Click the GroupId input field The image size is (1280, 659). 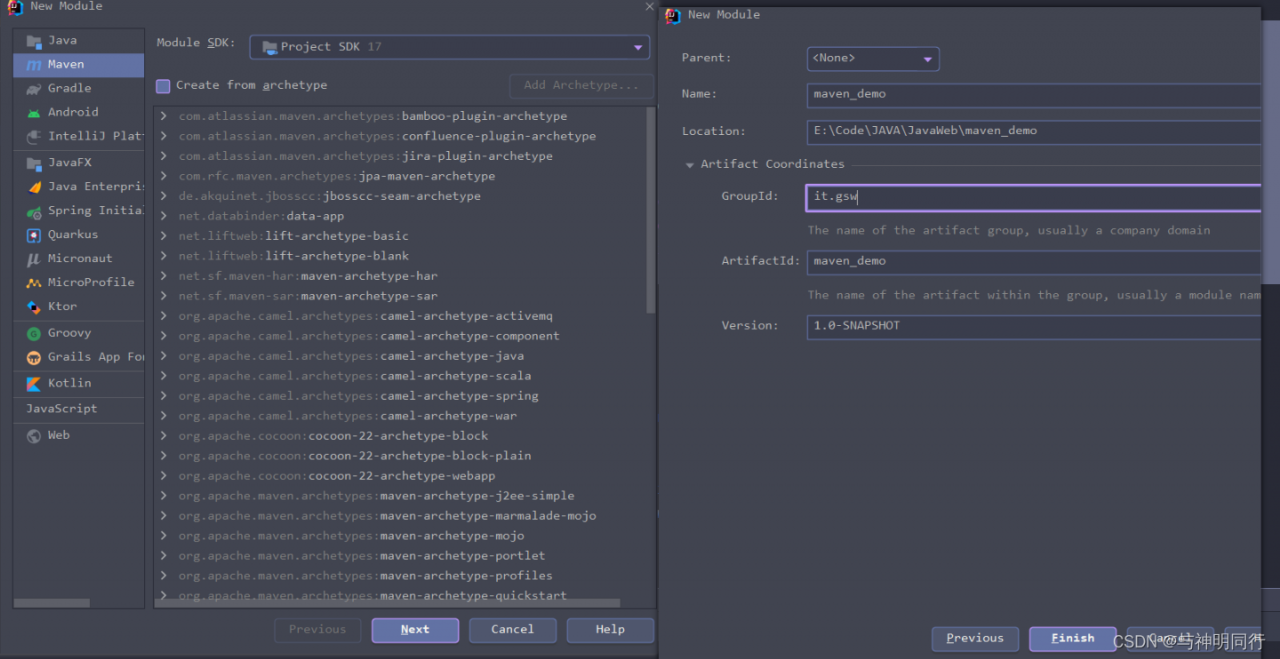(x=1032, y=197)
